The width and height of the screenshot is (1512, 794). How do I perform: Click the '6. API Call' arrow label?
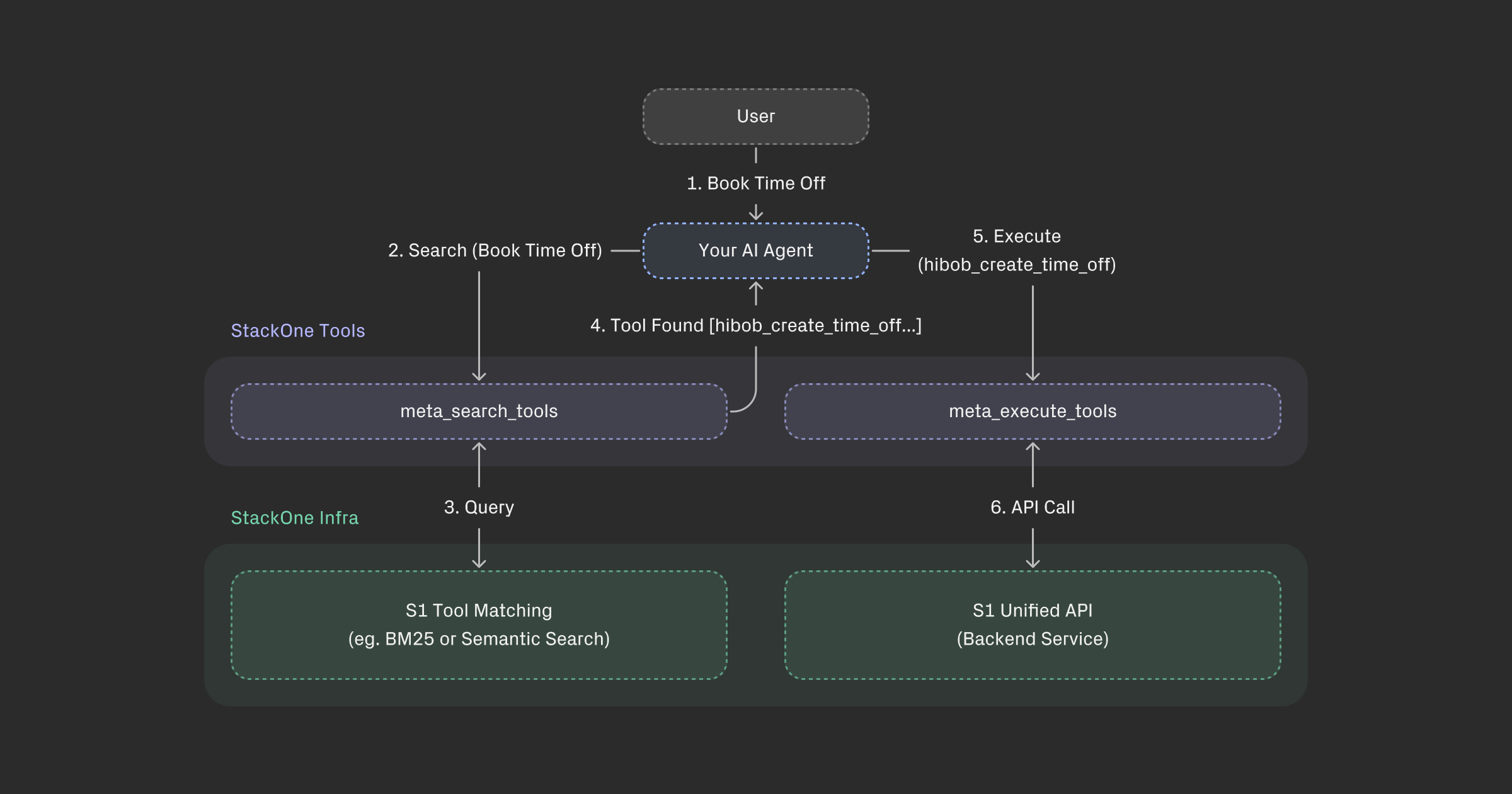1033,507
